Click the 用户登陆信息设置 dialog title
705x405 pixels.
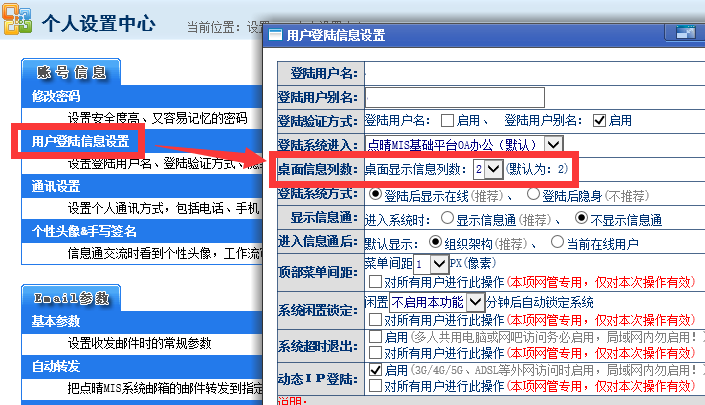coord(335,35)
